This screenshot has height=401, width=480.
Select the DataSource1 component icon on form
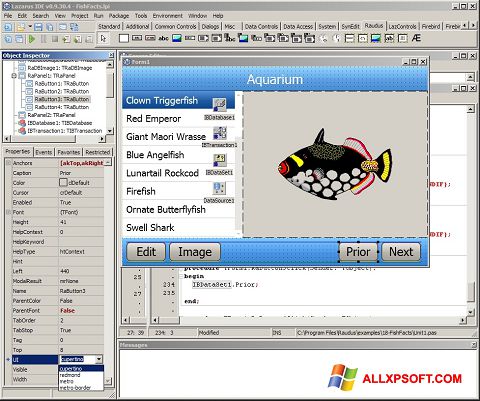[x=219, y=188]
